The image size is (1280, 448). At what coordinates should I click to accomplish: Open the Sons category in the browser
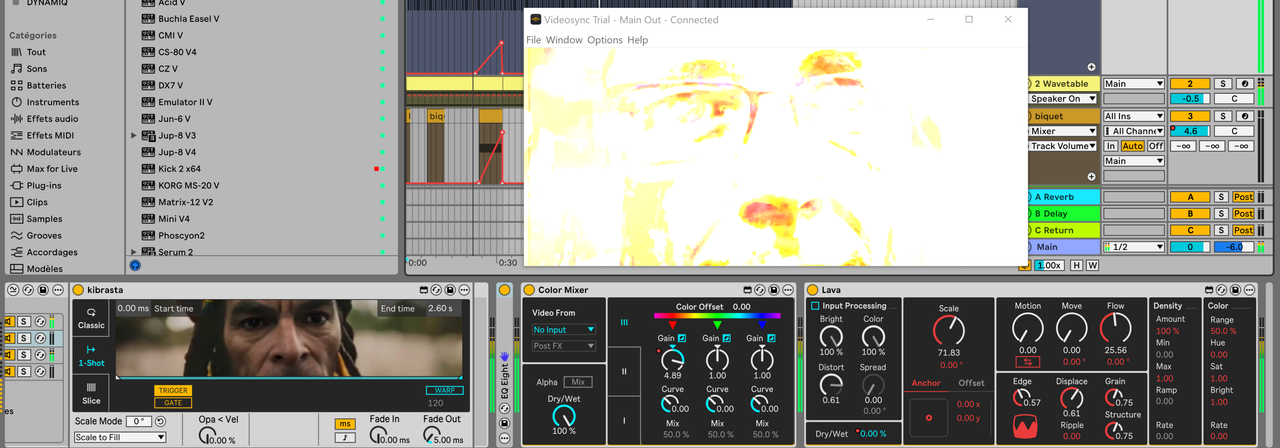click(36, 69)
